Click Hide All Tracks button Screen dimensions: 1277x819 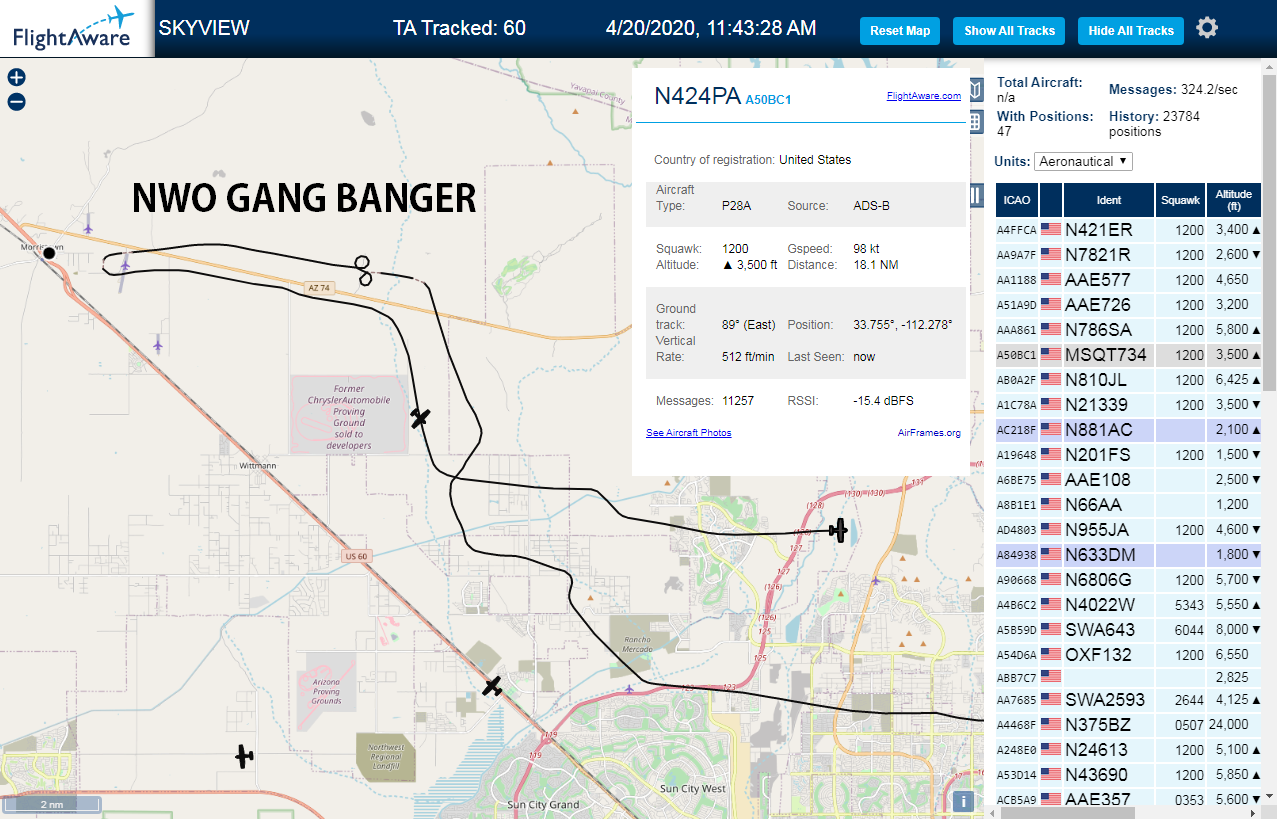[x=1131, y=31]
